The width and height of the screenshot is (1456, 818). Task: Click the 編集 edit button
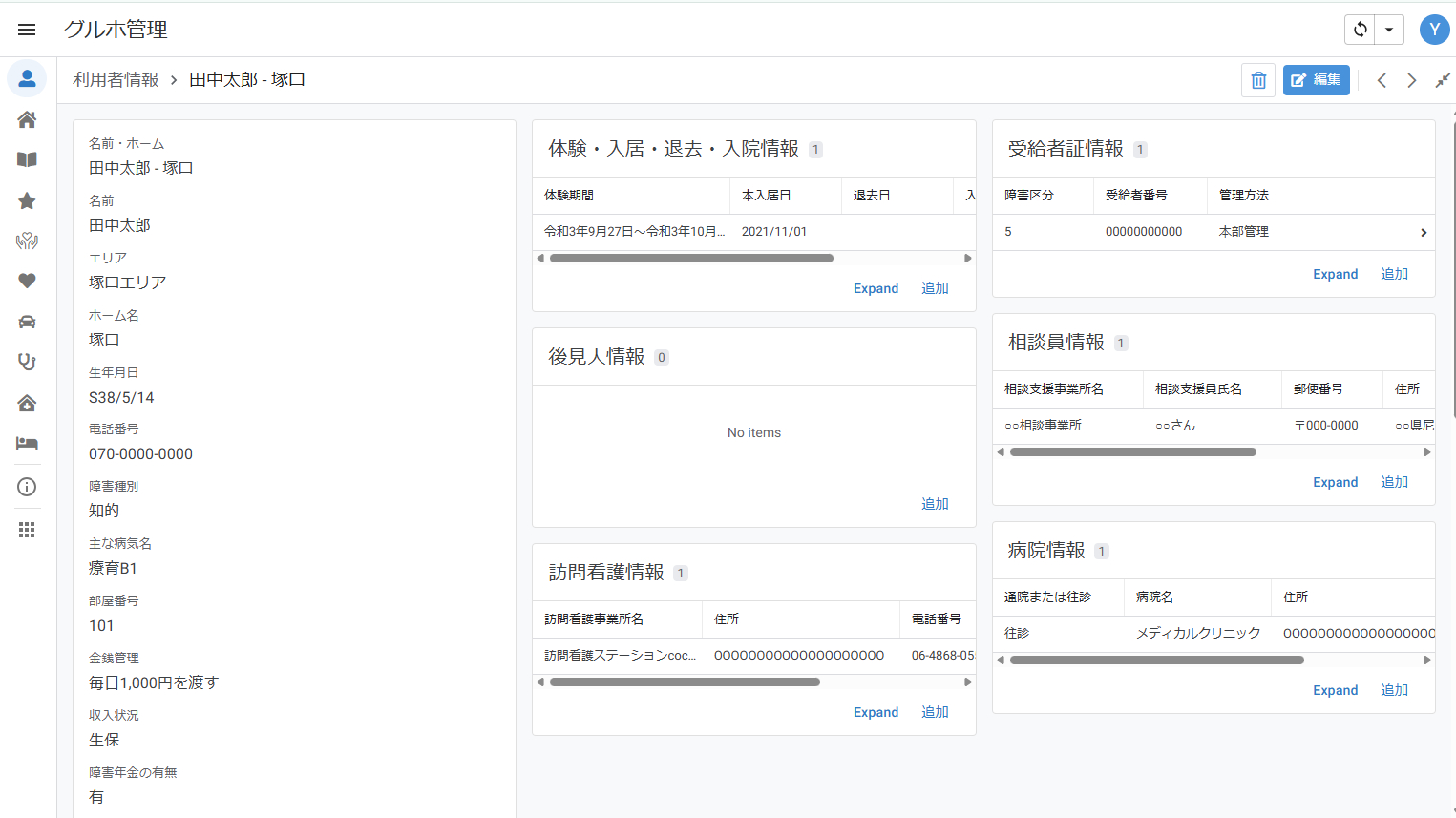pyautogui.click(x=1317, y=80)
